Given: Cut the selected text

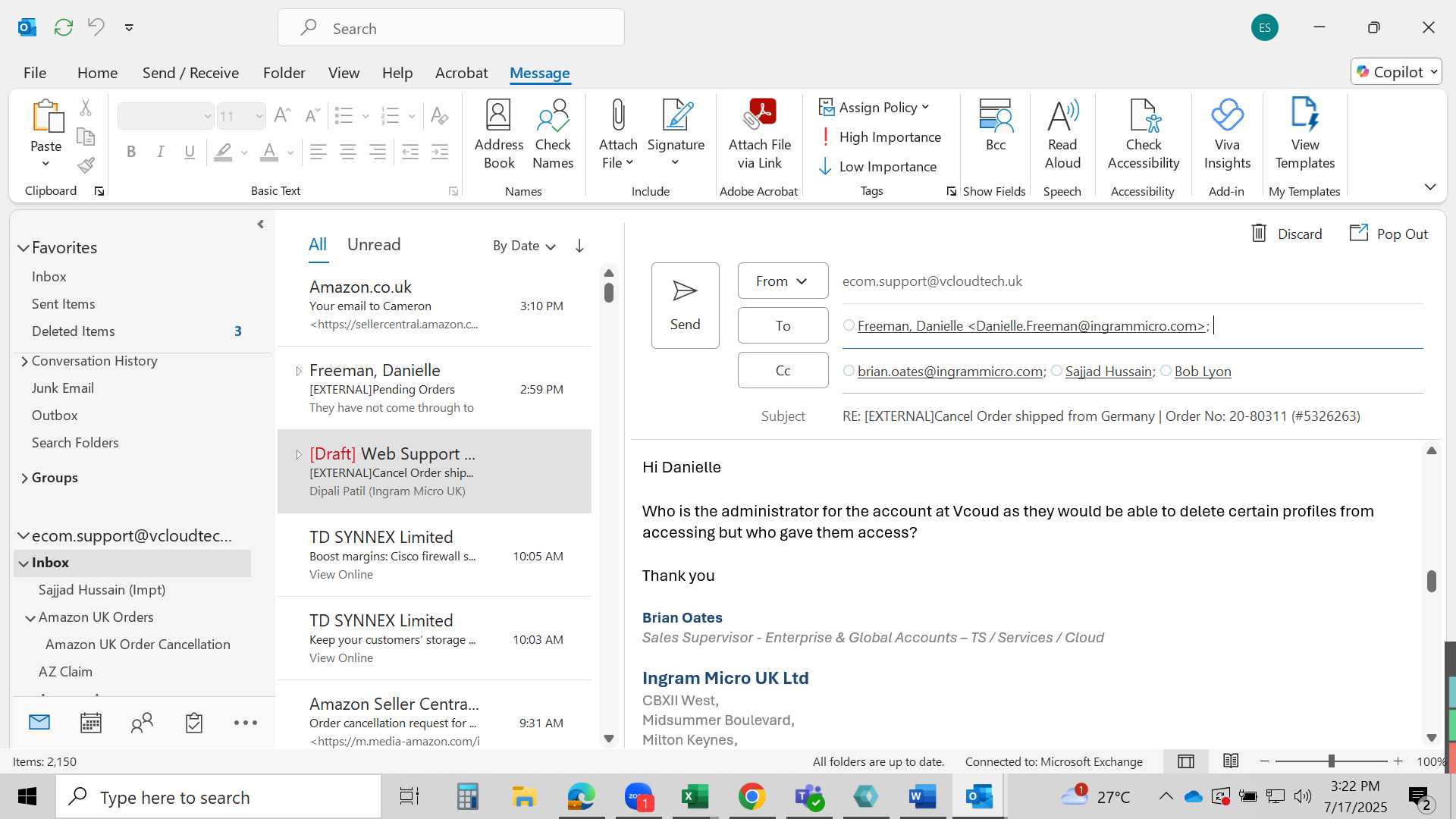Looking at the screenshot, I should [x=86, y=108].
